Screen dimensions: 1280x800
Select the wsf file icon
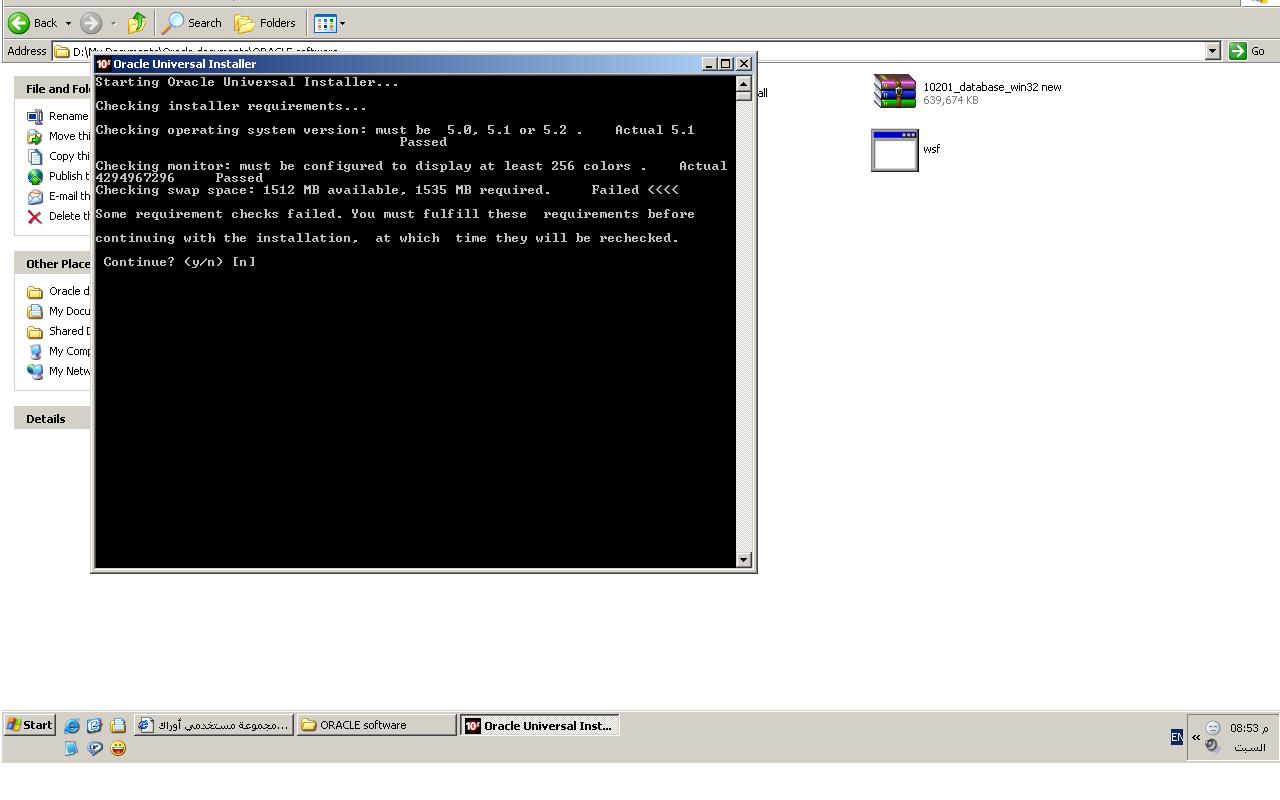pyautogui.click(x=895, y=150)
